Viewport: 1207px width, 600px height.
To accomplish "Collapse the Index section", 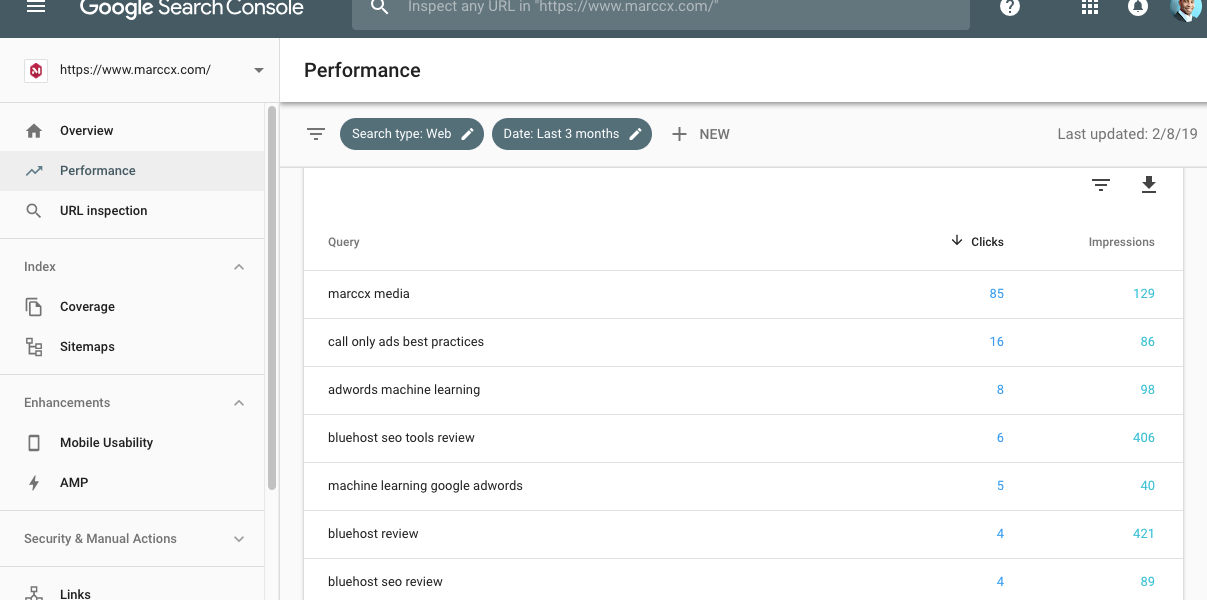I will [x=239, y=267].
